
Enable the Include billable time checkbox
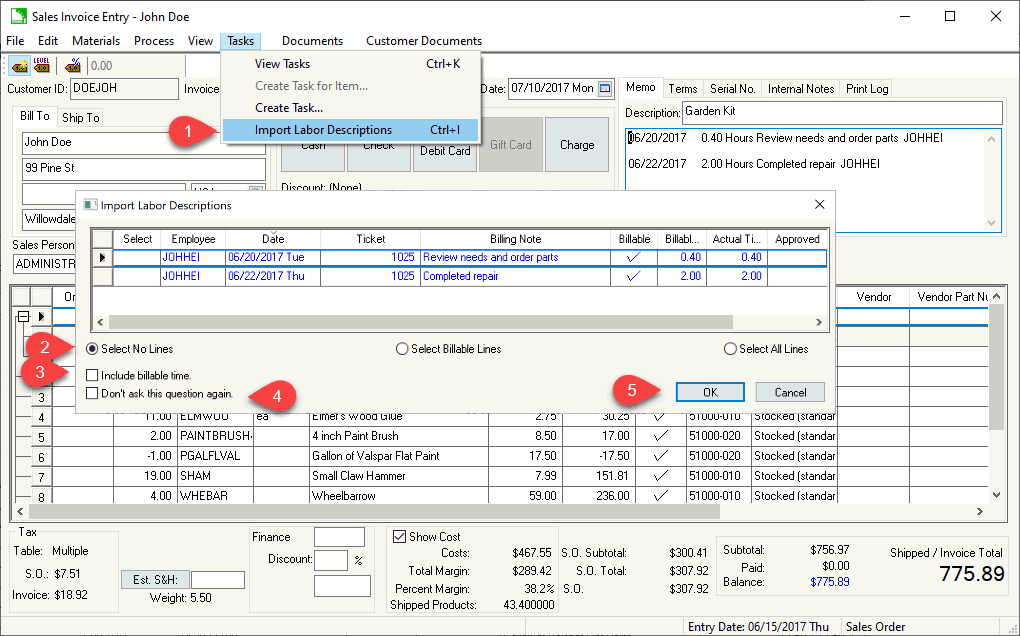[92, 375]
